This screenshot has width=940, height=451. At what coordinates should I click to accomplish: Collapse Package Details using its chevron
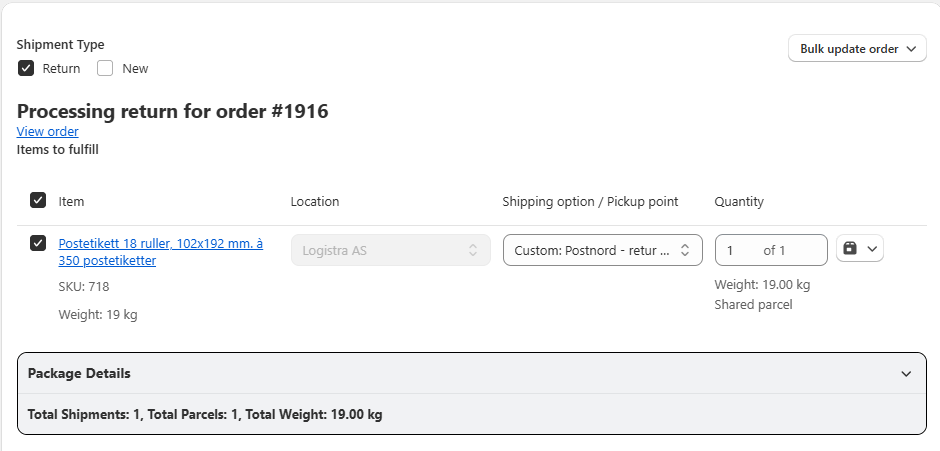(x=906, y=374)
